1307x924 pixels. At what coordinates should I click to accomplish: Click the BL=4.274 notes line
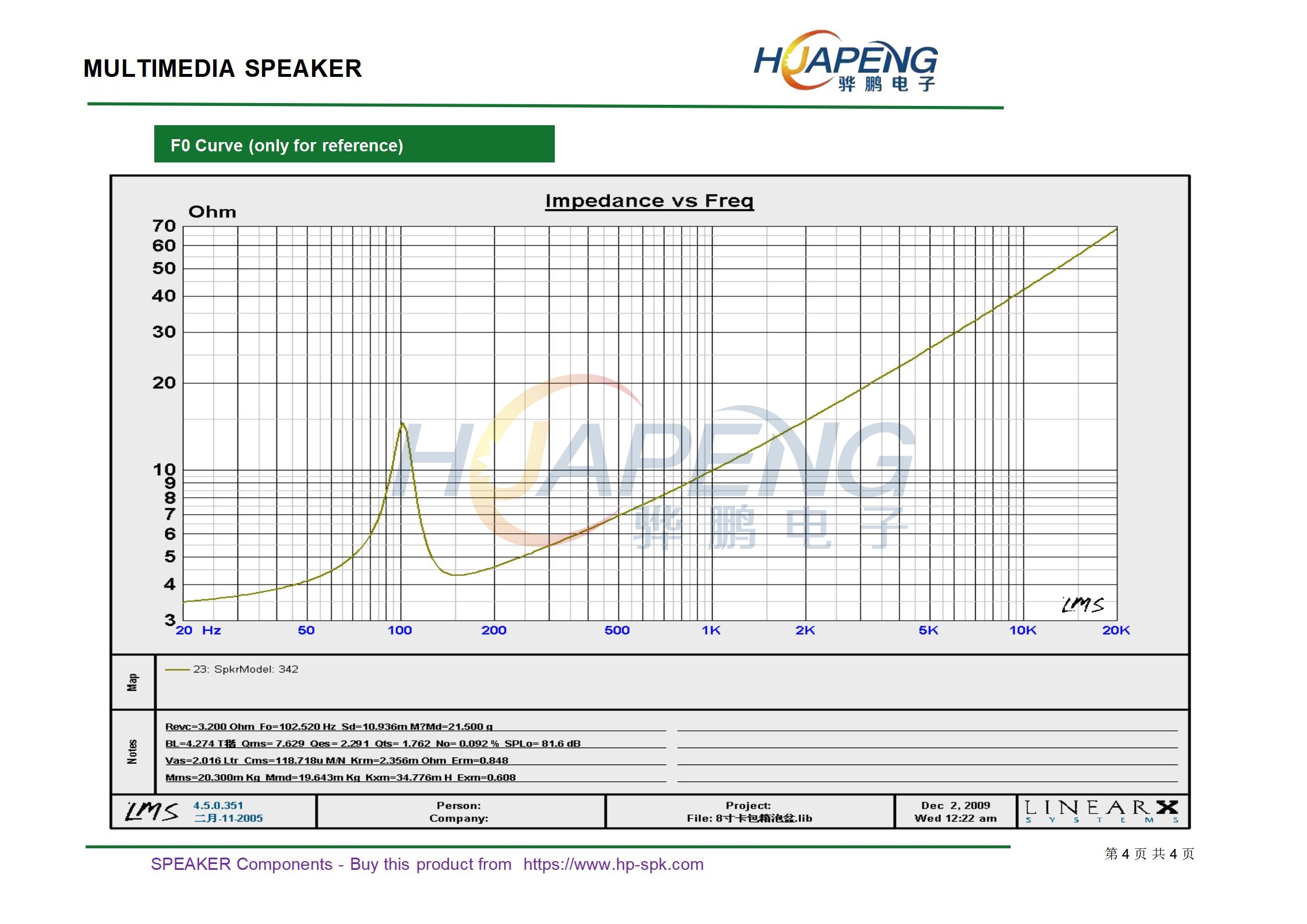point(373,744)
